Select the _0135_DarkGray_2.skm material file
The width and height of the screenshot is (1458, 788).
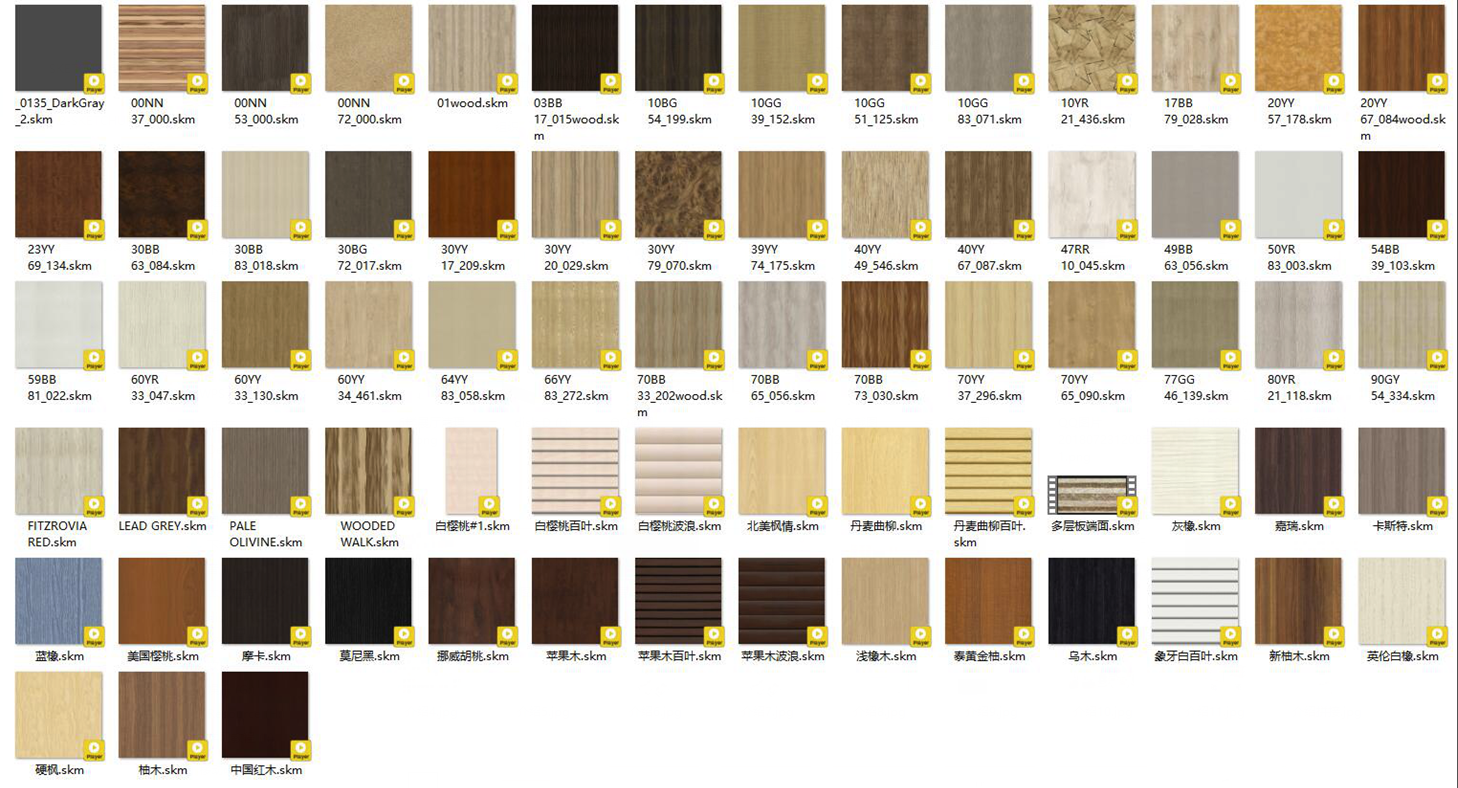coord(58,49)
